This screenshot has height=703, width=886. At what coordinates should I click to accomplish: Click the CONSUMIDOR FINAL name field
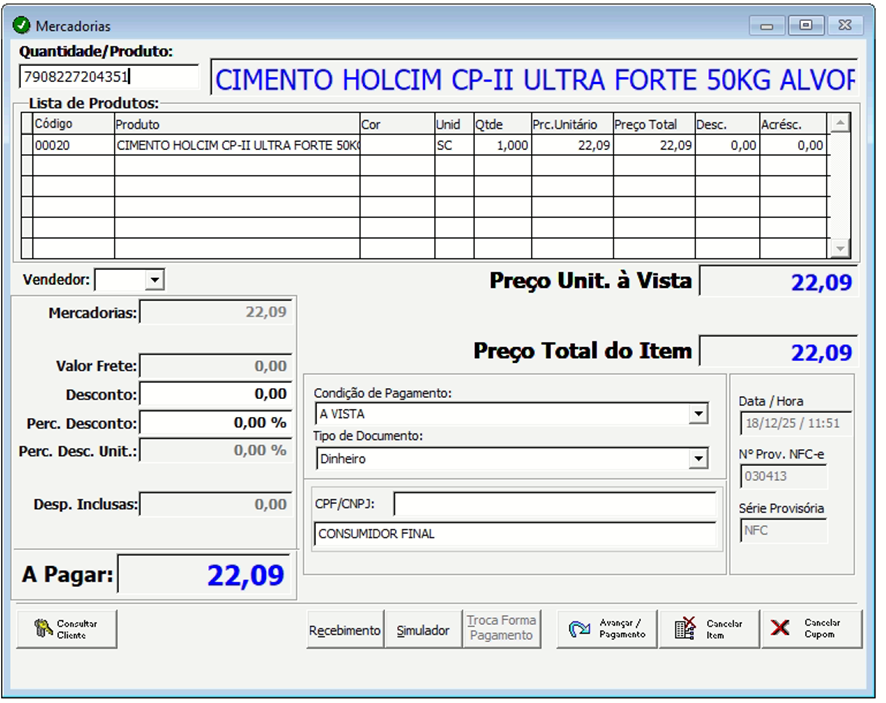[x=516, y=534]
